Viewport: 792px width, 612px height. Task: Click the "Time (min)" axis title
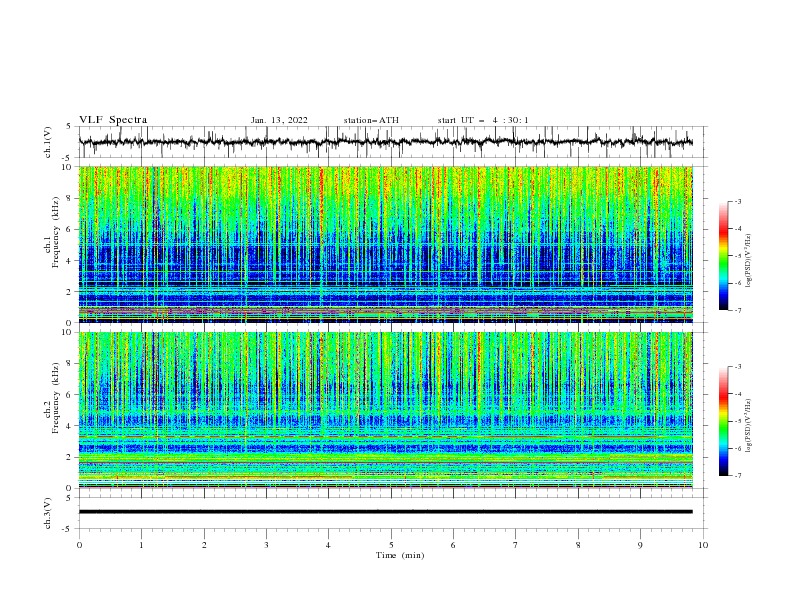400,555
